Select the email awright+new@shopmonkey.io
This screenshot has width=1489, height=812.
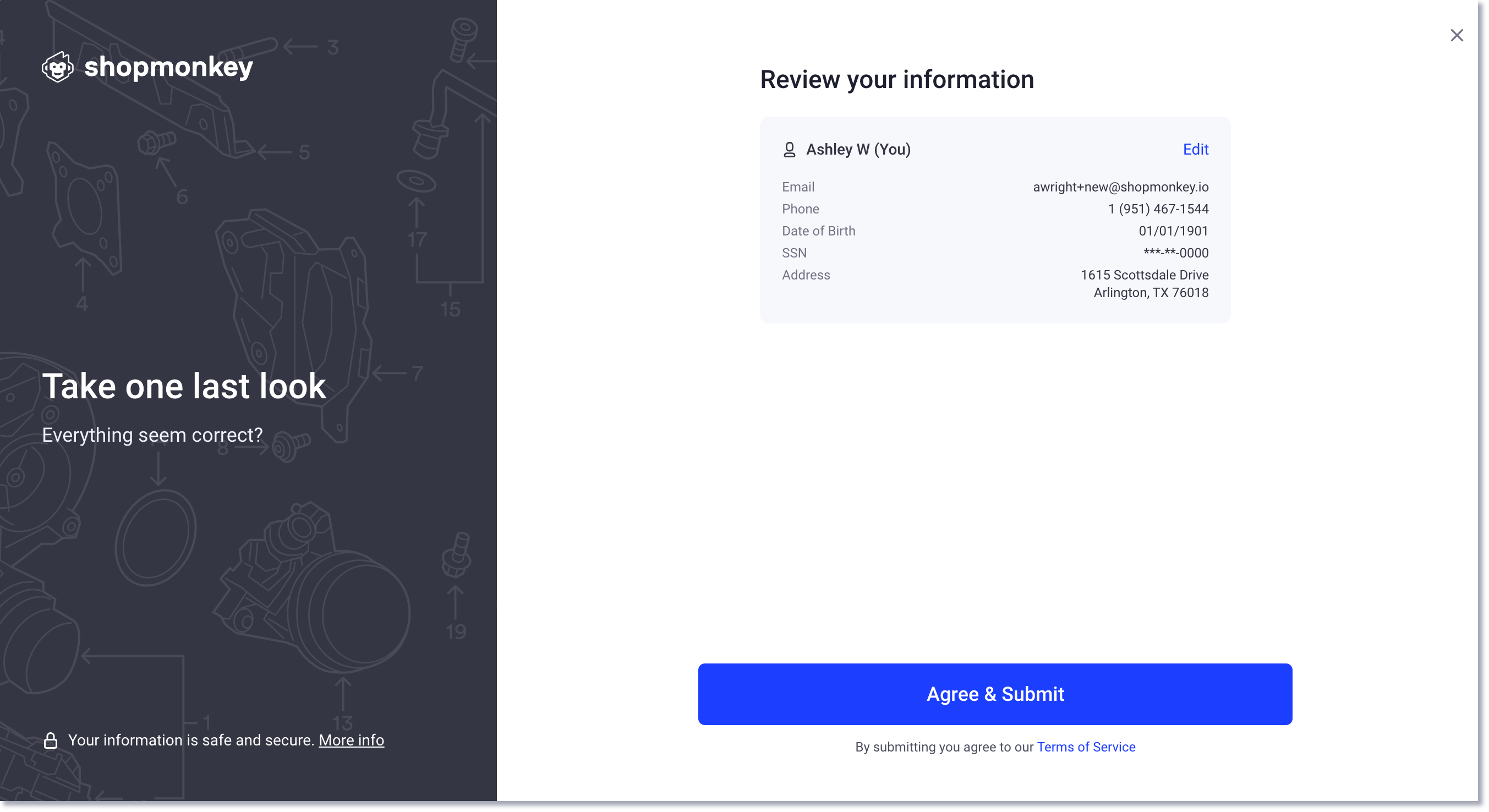click(1120, 187)
